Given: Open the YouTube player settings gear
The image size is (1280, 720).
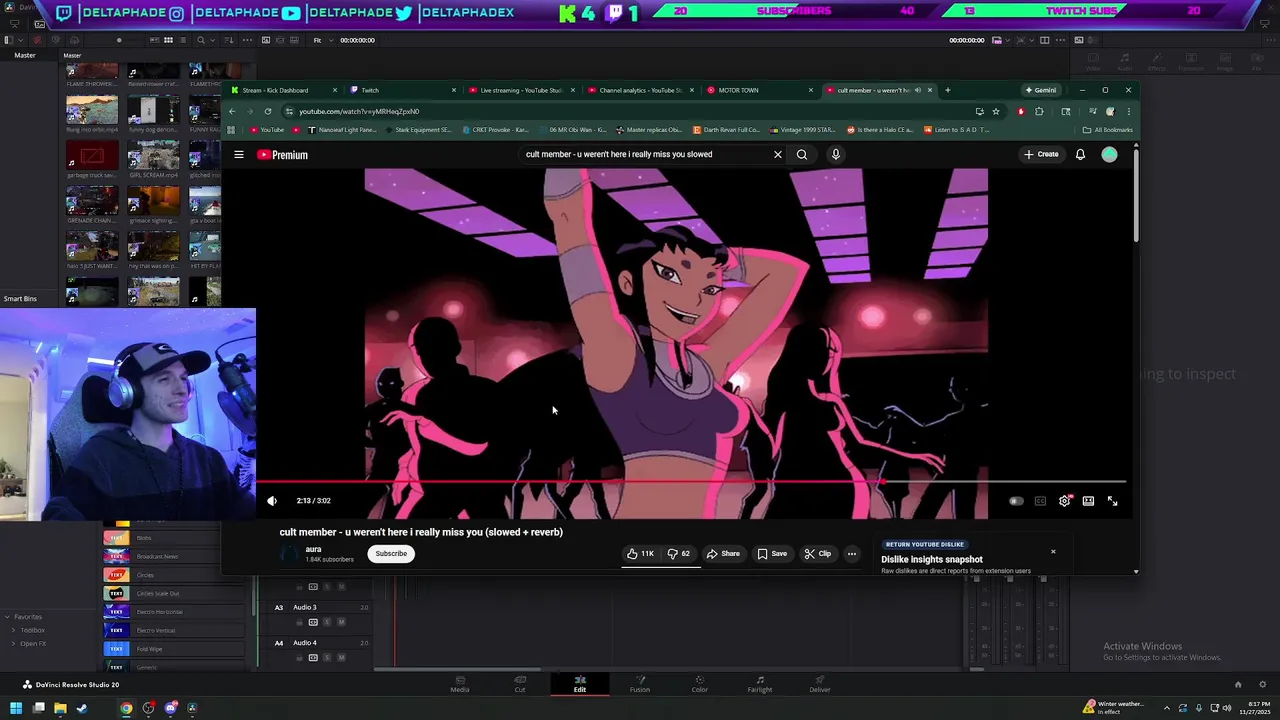Looking at the screenshot, I should 1064,501.
